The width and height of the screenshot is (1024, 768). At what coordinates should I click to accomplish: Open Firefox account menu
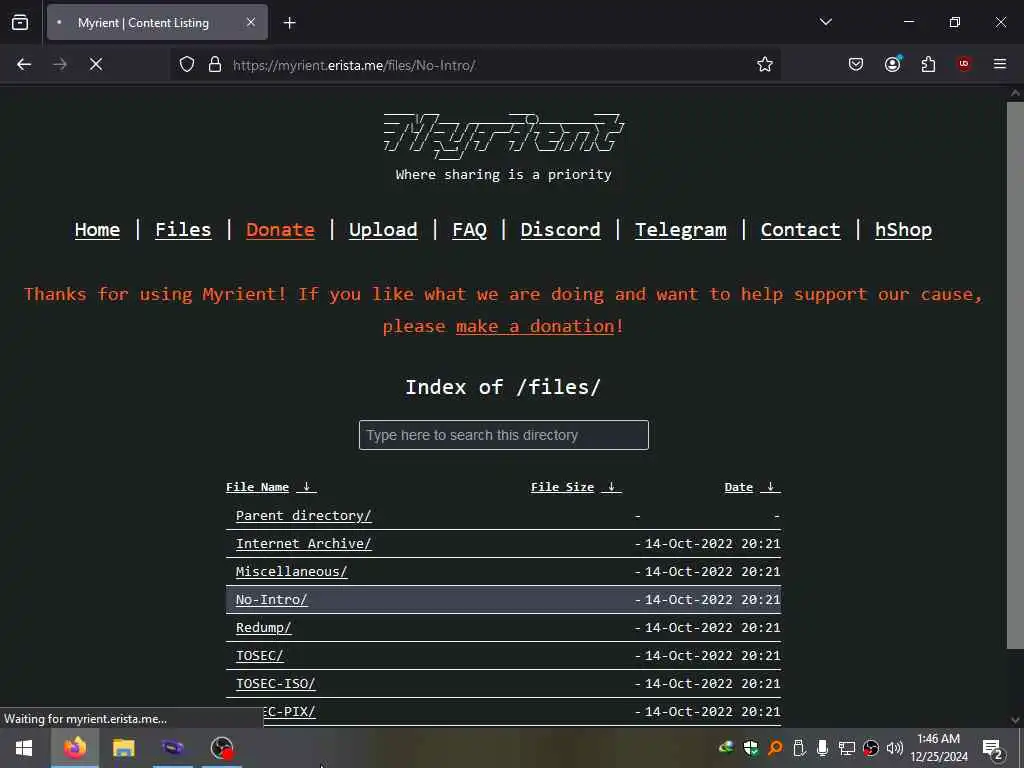click(893, 64)
